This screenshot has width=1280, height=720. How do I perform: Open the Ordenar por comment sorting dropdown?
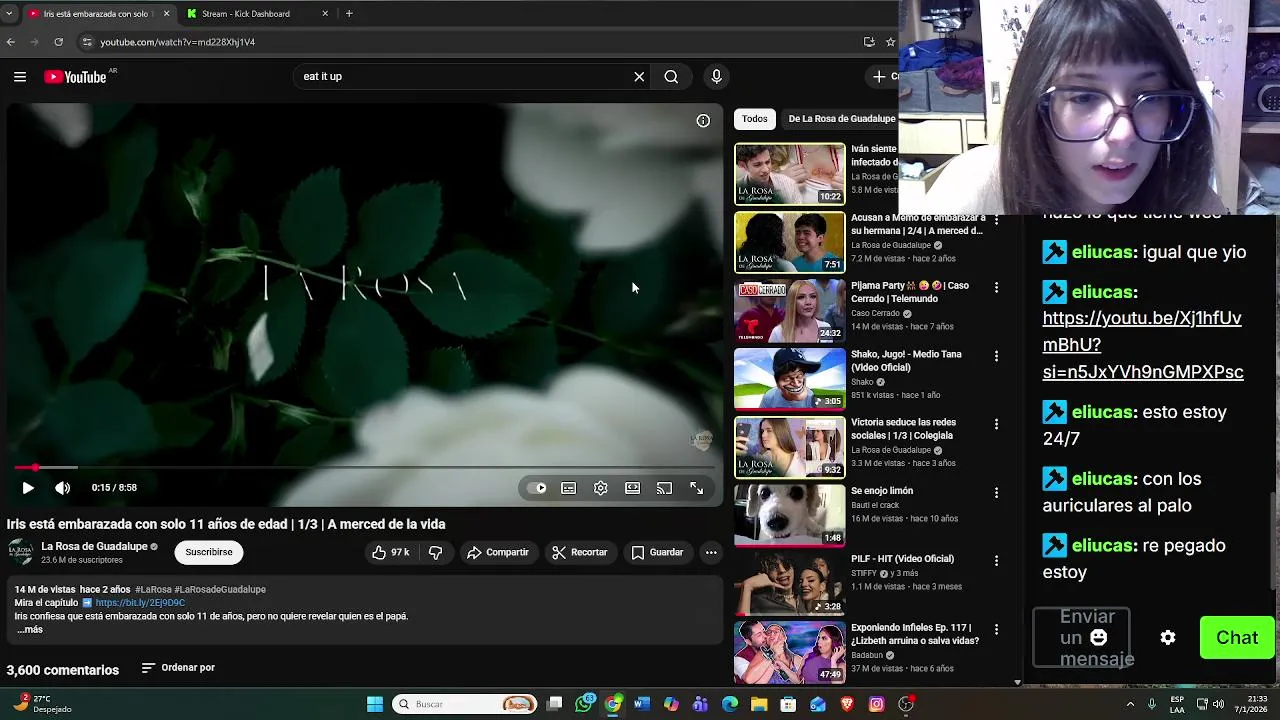point(178,668)
